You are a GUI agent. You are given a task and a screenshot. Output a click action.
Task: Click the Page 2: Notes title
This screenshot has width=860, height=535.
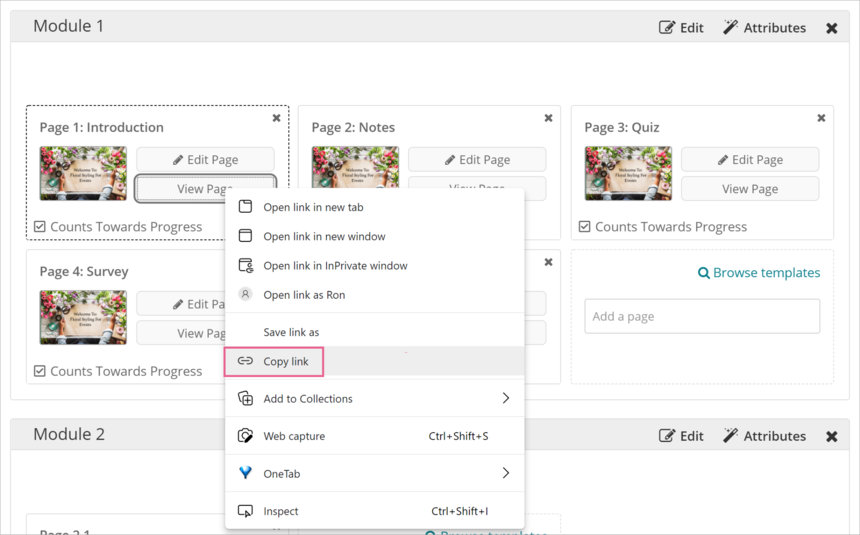tap(353, 127)
